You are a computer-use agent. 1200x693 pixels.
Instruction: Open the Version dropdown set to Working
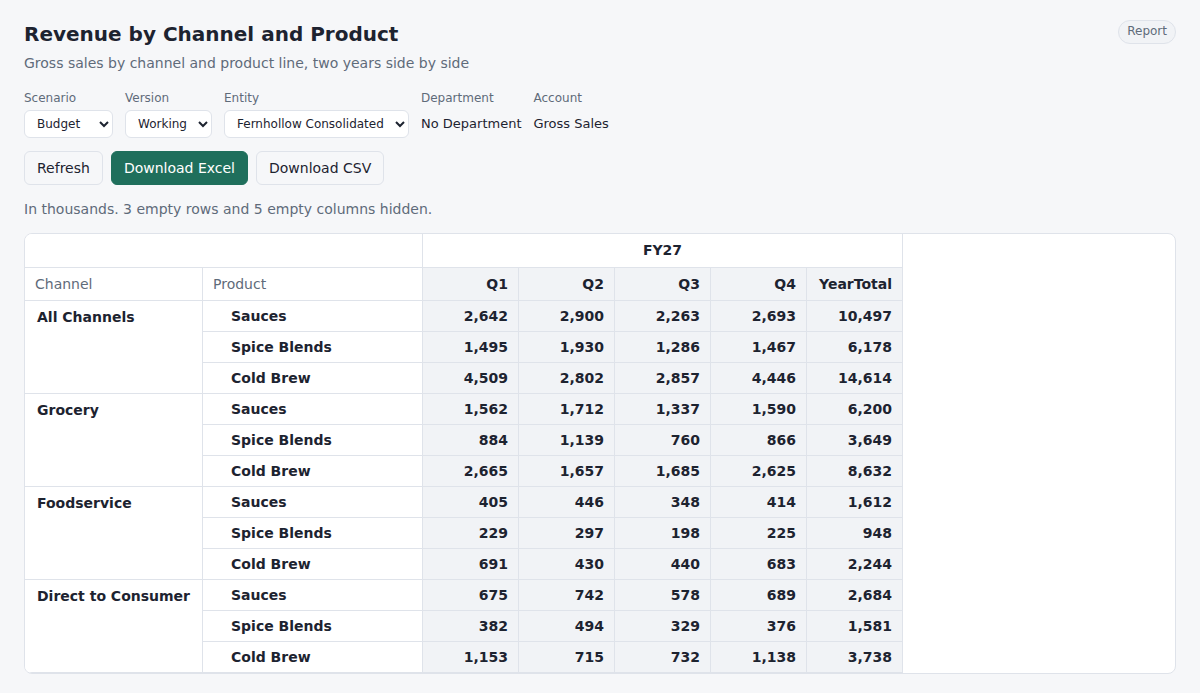[x=168, y=124]
